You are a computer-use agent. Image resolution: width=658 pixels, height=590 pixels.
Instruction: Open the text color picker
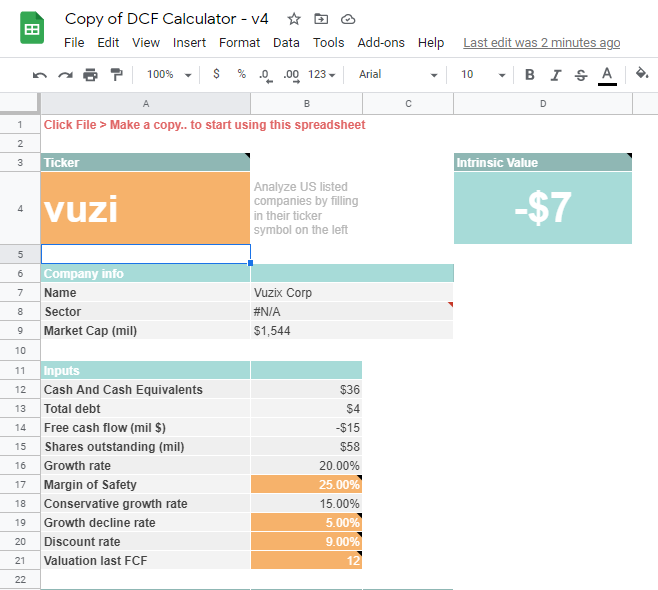[x=607, y=76]
